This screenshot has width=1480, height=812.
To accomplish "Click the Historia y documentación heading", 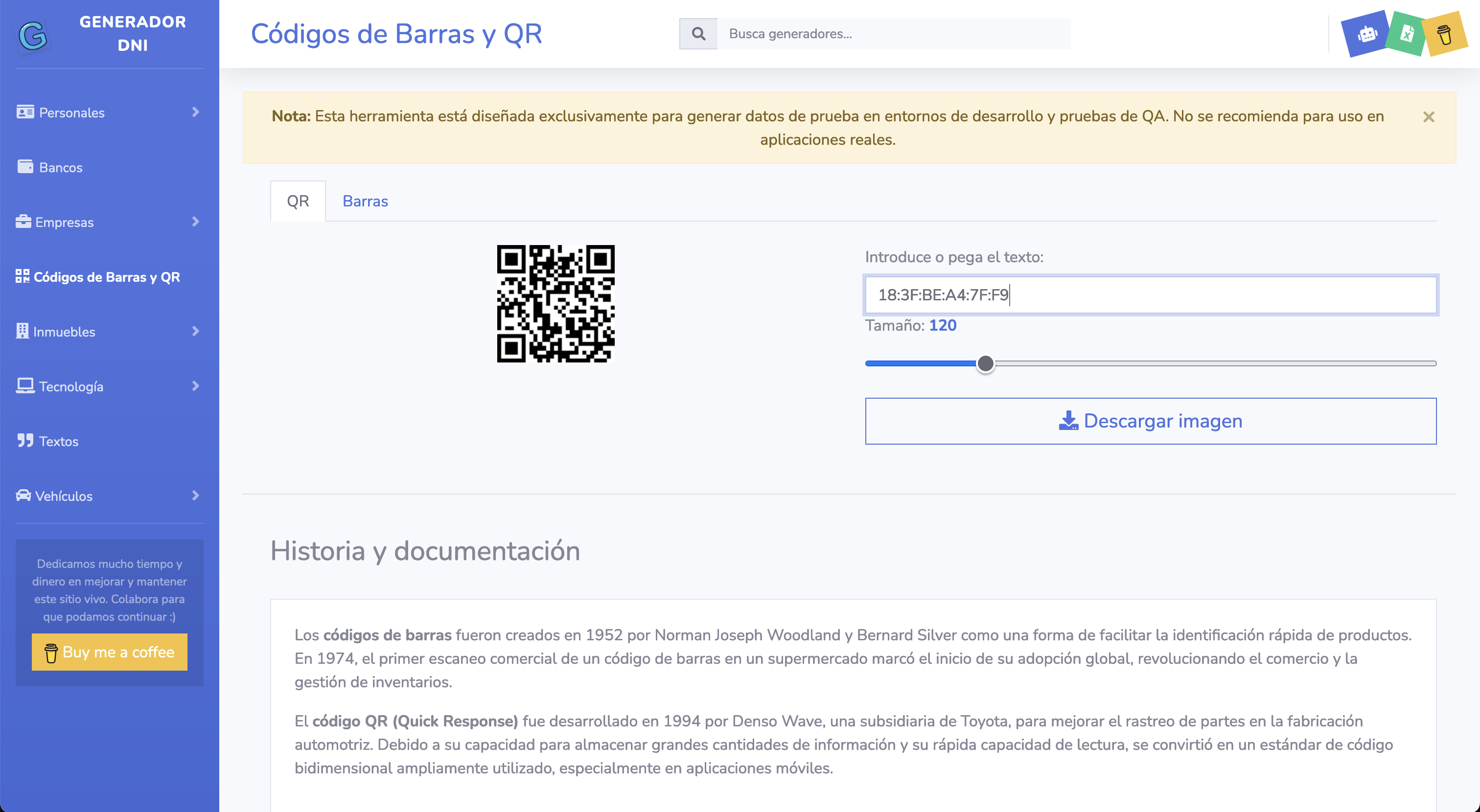I will click(x=425, y=550).
